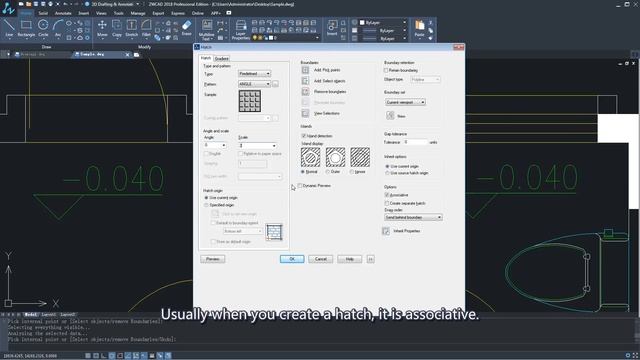The image size is (640, 360).
Task: Click the hatch pattern Sample swatch
Action: [x=250, y=101]
